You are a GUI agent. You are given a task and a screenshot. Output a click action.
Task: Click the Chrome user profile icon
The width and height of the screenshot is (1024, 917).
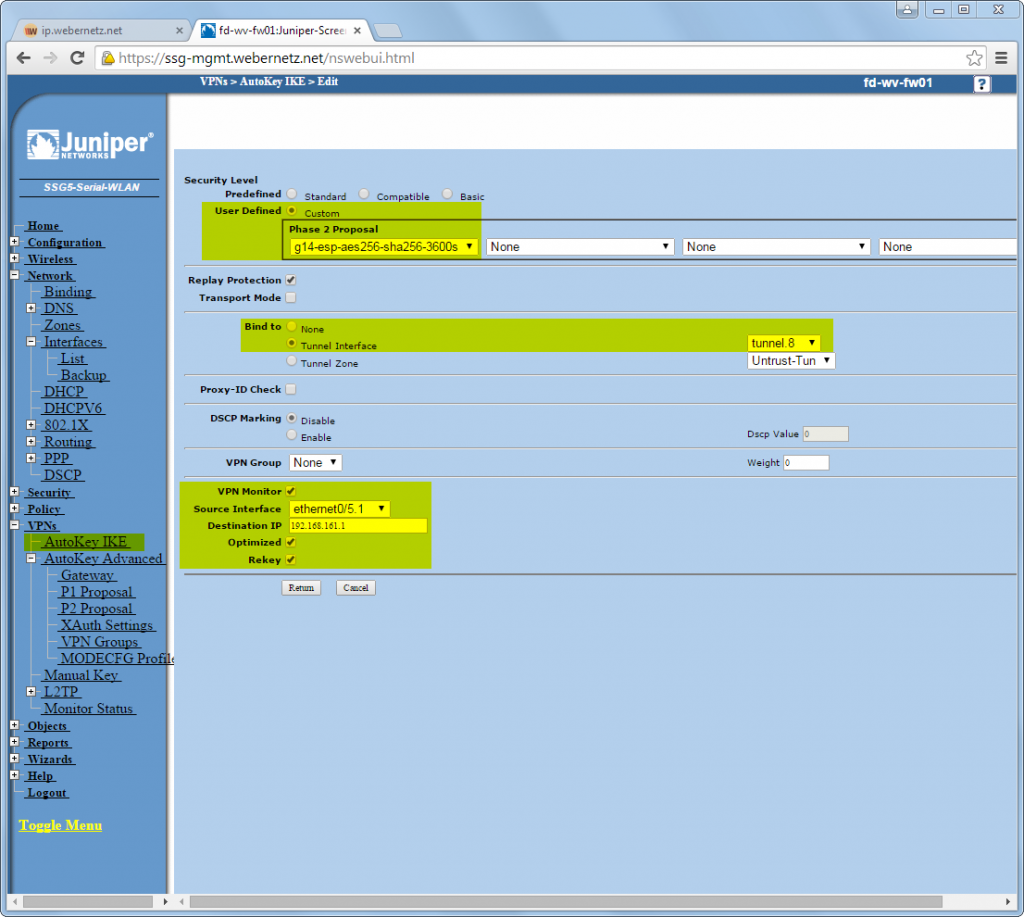906,9
